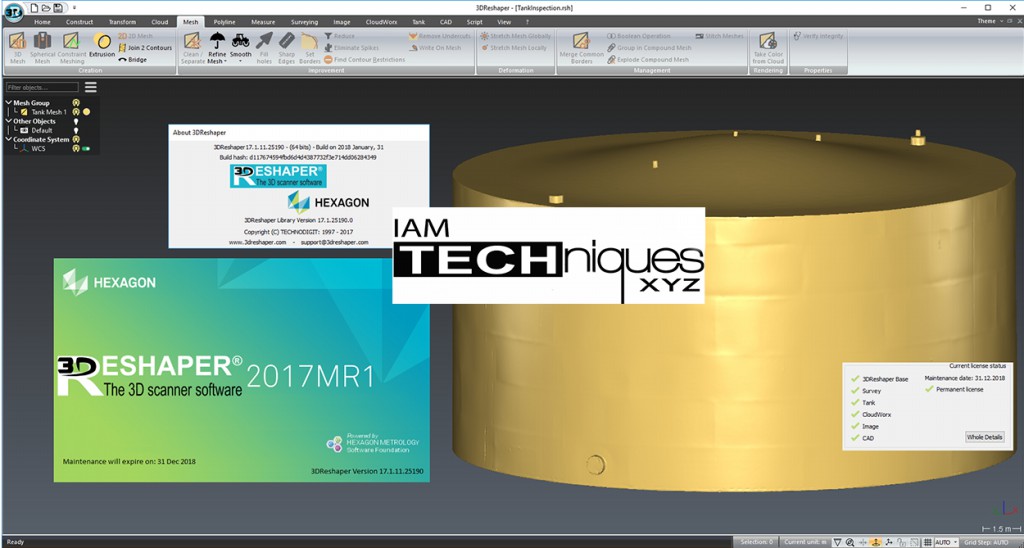The width and height of the screenshot is (1024, 548).
Task: Click the selection filter triangle in status bar
Action: [837, 542]
